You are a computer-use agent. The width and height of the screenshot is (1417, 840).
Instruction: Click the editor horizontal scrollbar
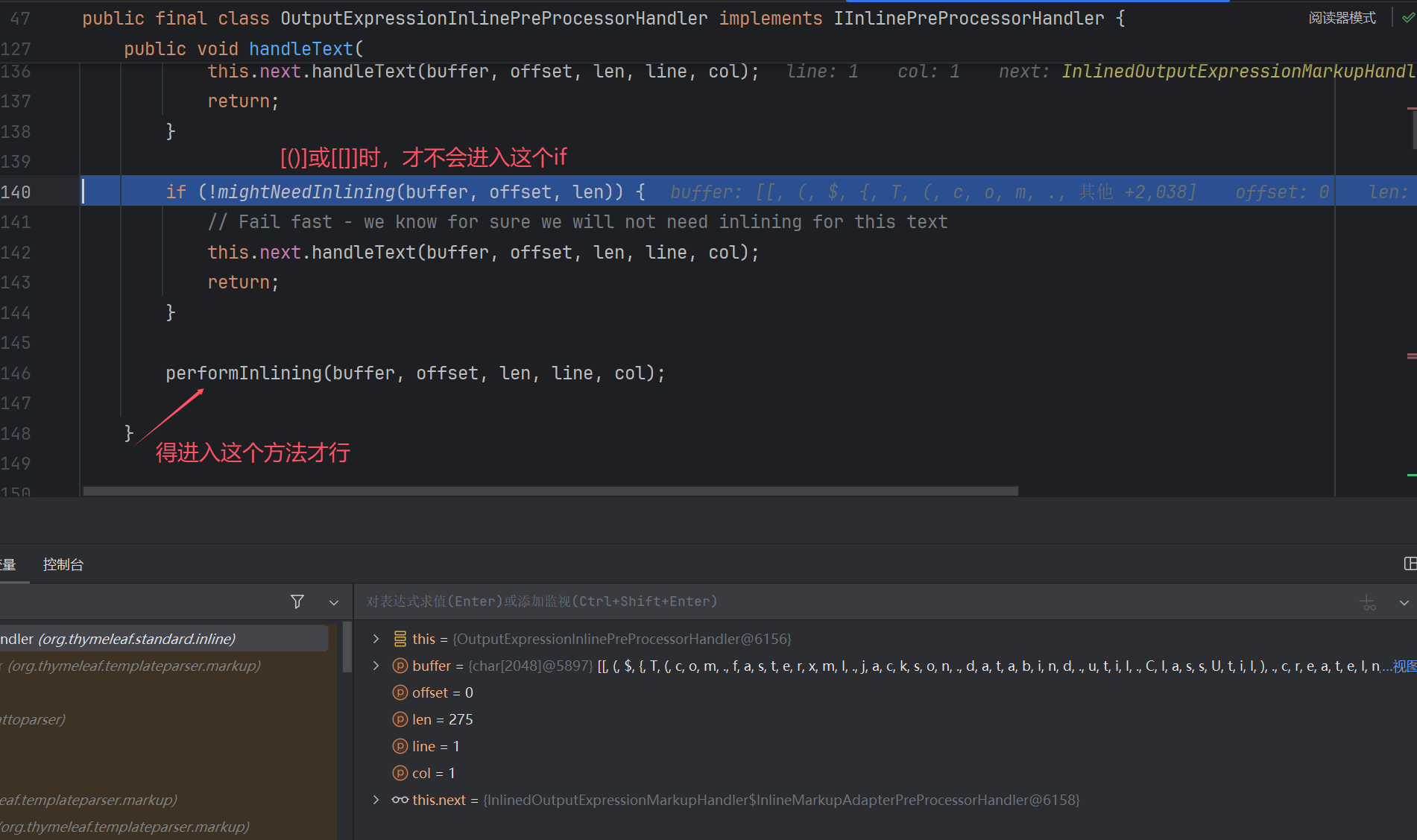[x=550, y=491]
